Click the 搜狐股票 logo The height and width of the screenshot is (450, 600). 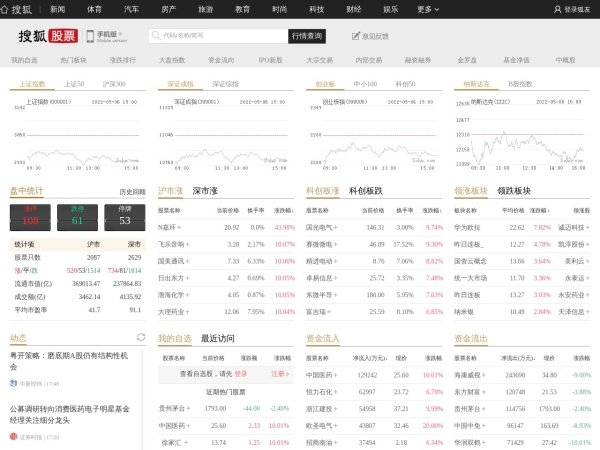pos(47,36)
